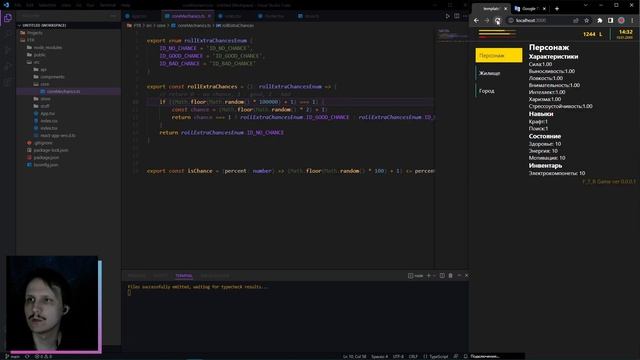
Task: Close the Google browser tab
Action: [x=544, y=9]
